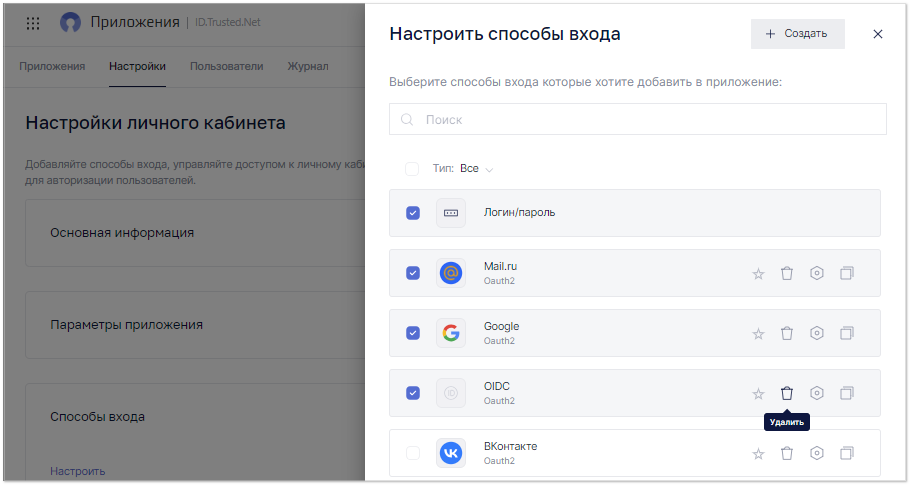The width and height of the screenshot is (910, 485).
Task: Click the OIDC row name text
Action: 497,386
